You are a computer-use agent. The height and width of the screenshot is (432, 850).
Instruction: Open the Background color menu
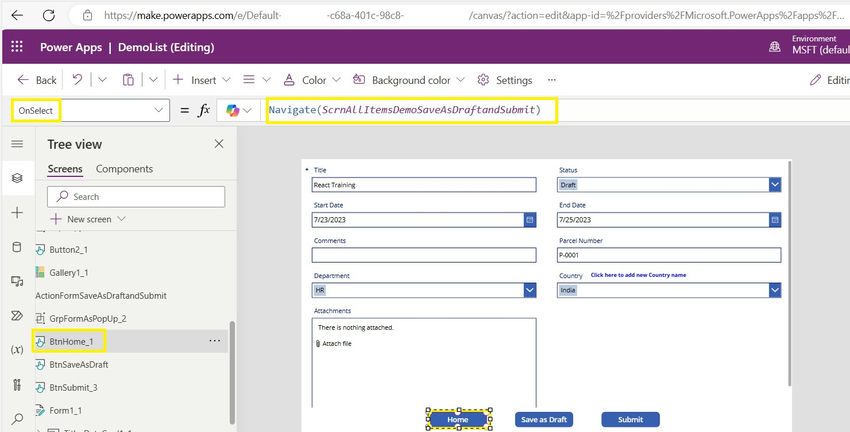click(409, 80)
